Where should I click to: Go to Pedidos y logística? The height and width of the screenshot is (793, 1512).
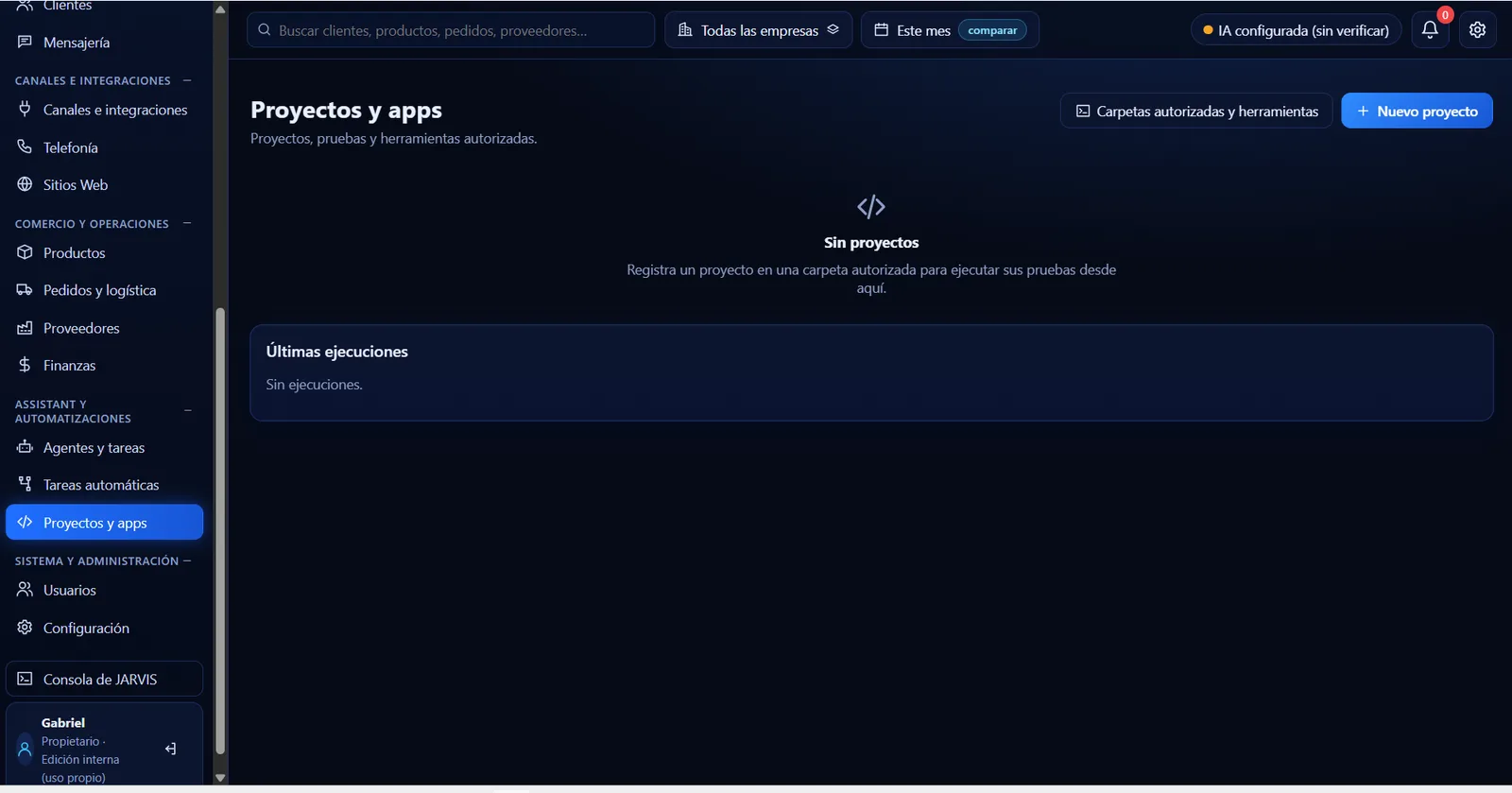pos(104,290)
